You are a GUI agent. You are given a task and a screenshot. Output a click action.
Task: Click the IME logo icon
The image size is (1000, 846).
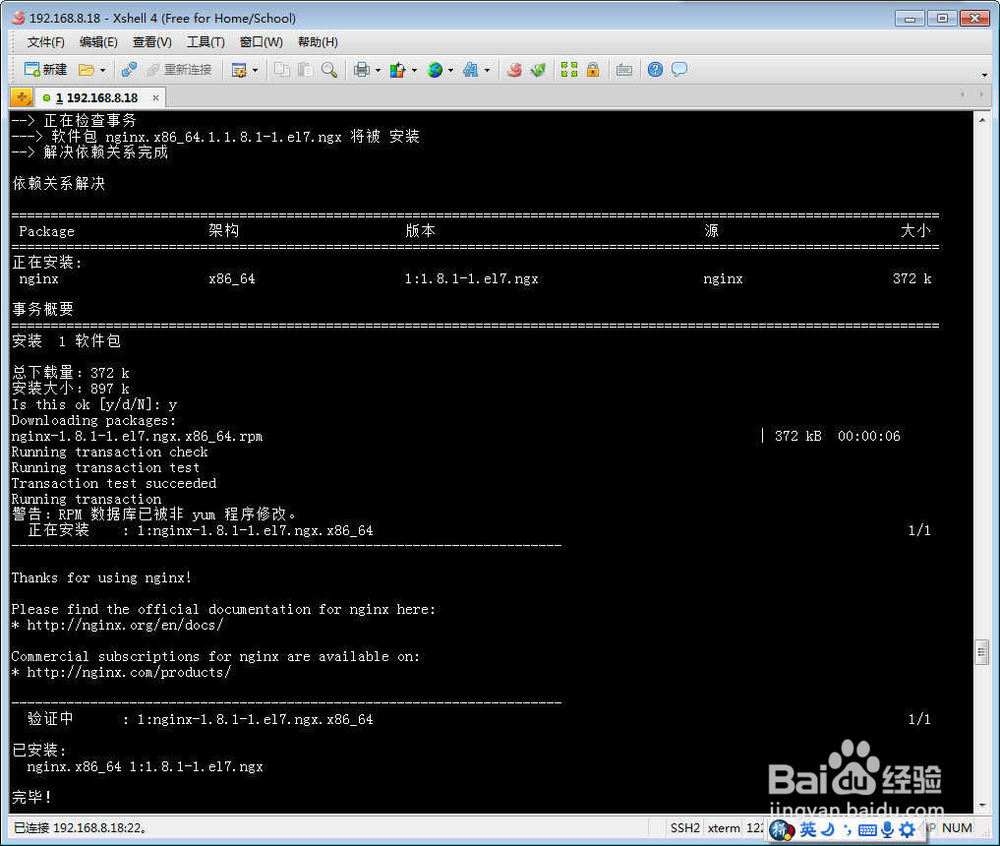pos(781,830)
